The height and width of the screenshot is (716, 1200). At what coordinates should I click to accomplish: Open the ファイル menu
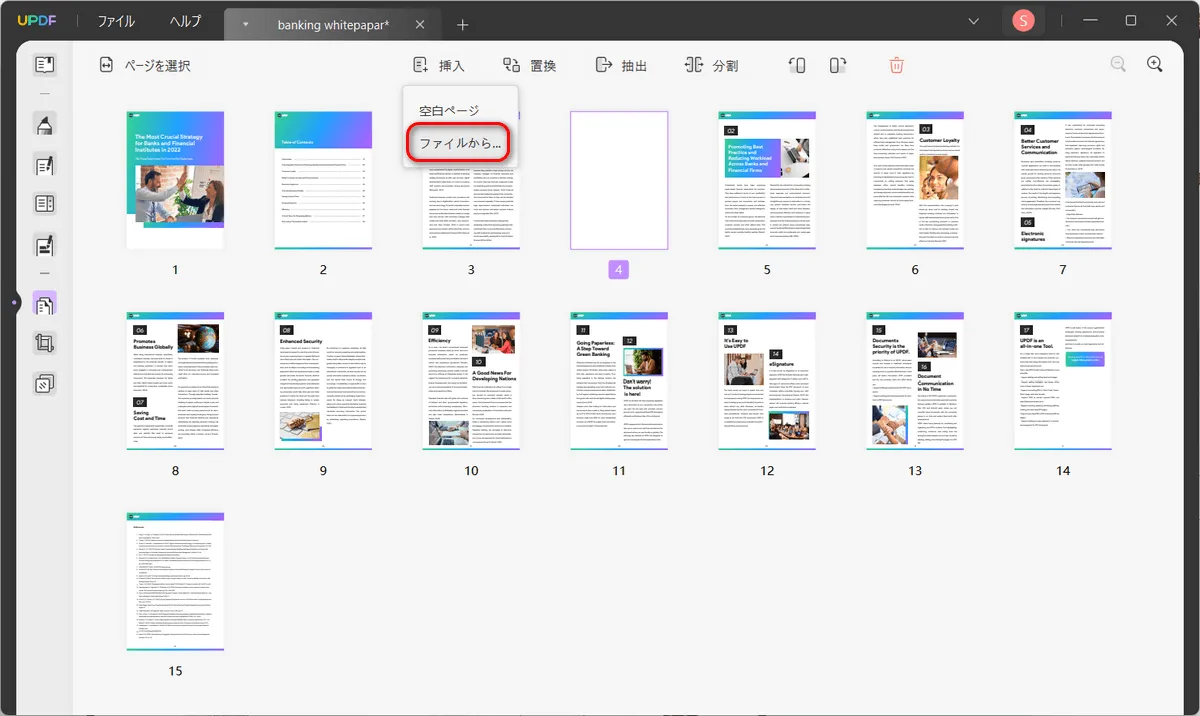click(116, 22)
